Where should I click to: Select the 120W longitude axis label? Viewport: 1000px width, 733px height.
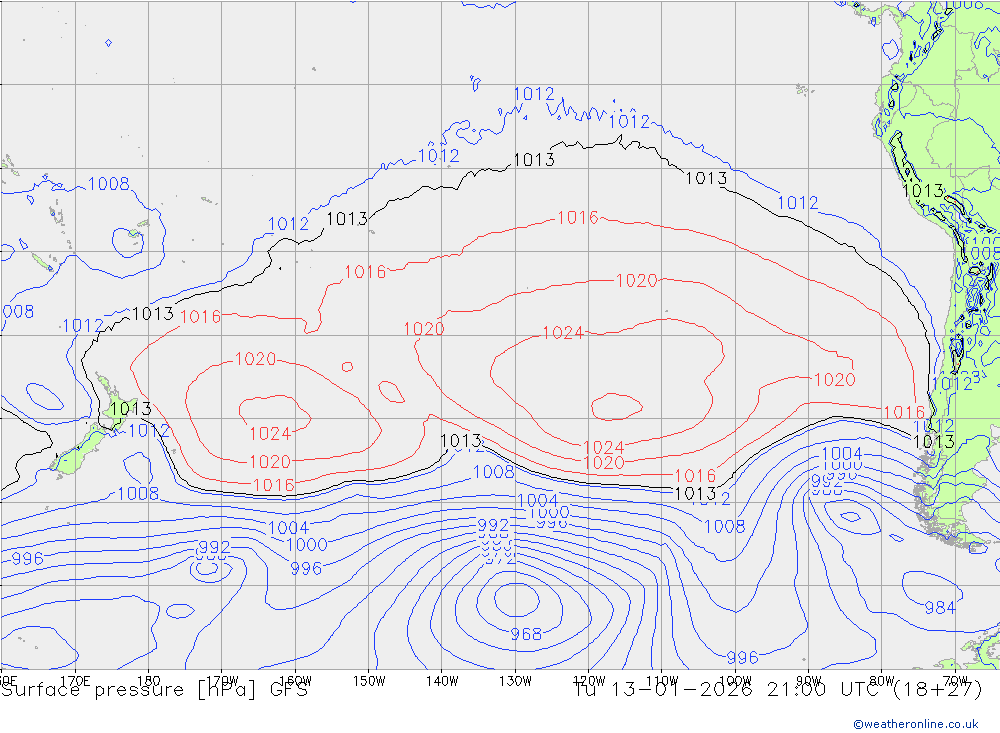tap(589, 681)
